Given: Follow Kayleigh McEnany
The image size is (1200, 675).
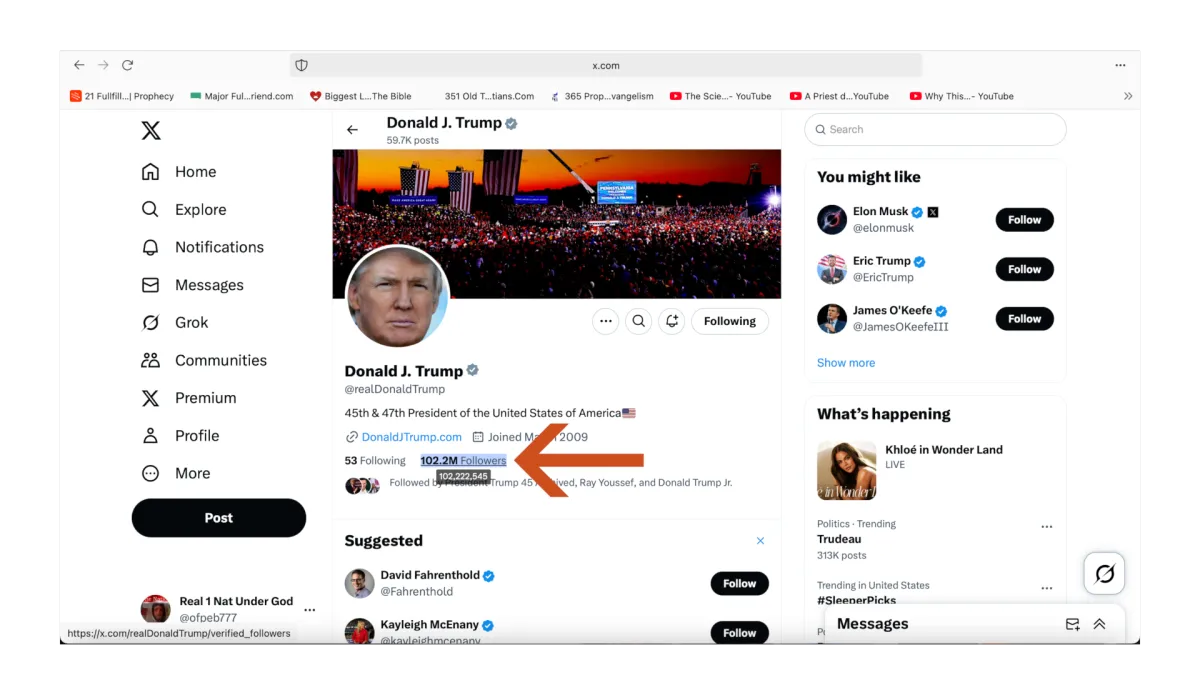Looking at the screenshot, I should (x=740, y=633).
